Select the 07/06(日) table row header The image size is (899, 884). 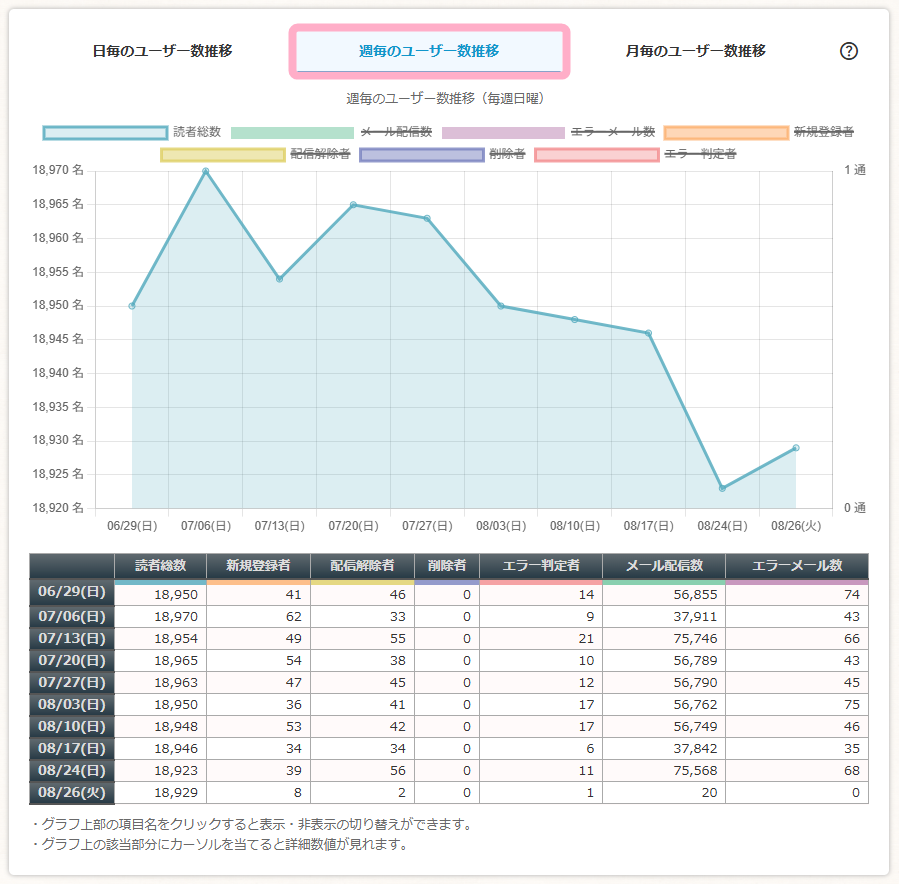(x=72, y=617)
